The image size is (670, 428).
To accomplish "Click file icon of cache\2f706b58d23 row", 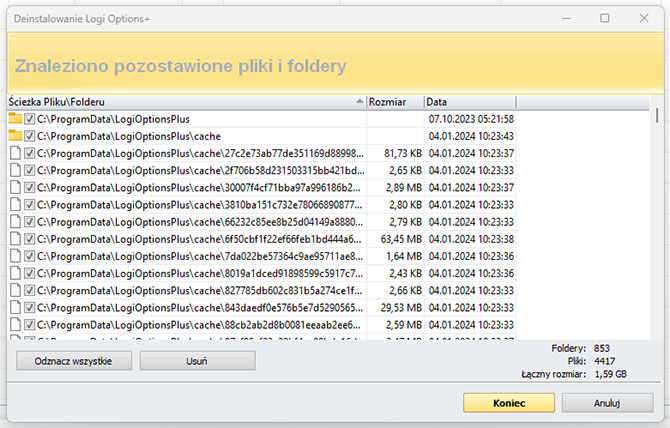I will pos(15,170).
